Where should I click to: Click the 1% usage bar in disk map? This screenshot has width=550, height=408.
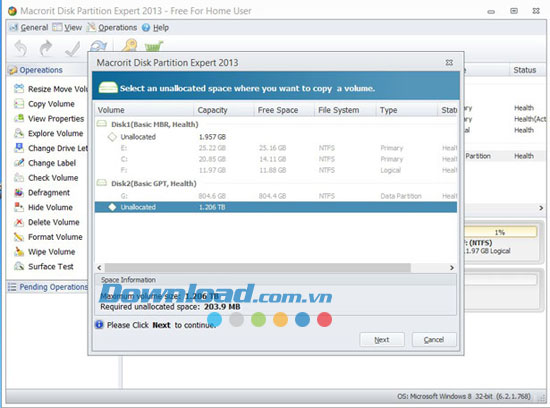[500, 232]
